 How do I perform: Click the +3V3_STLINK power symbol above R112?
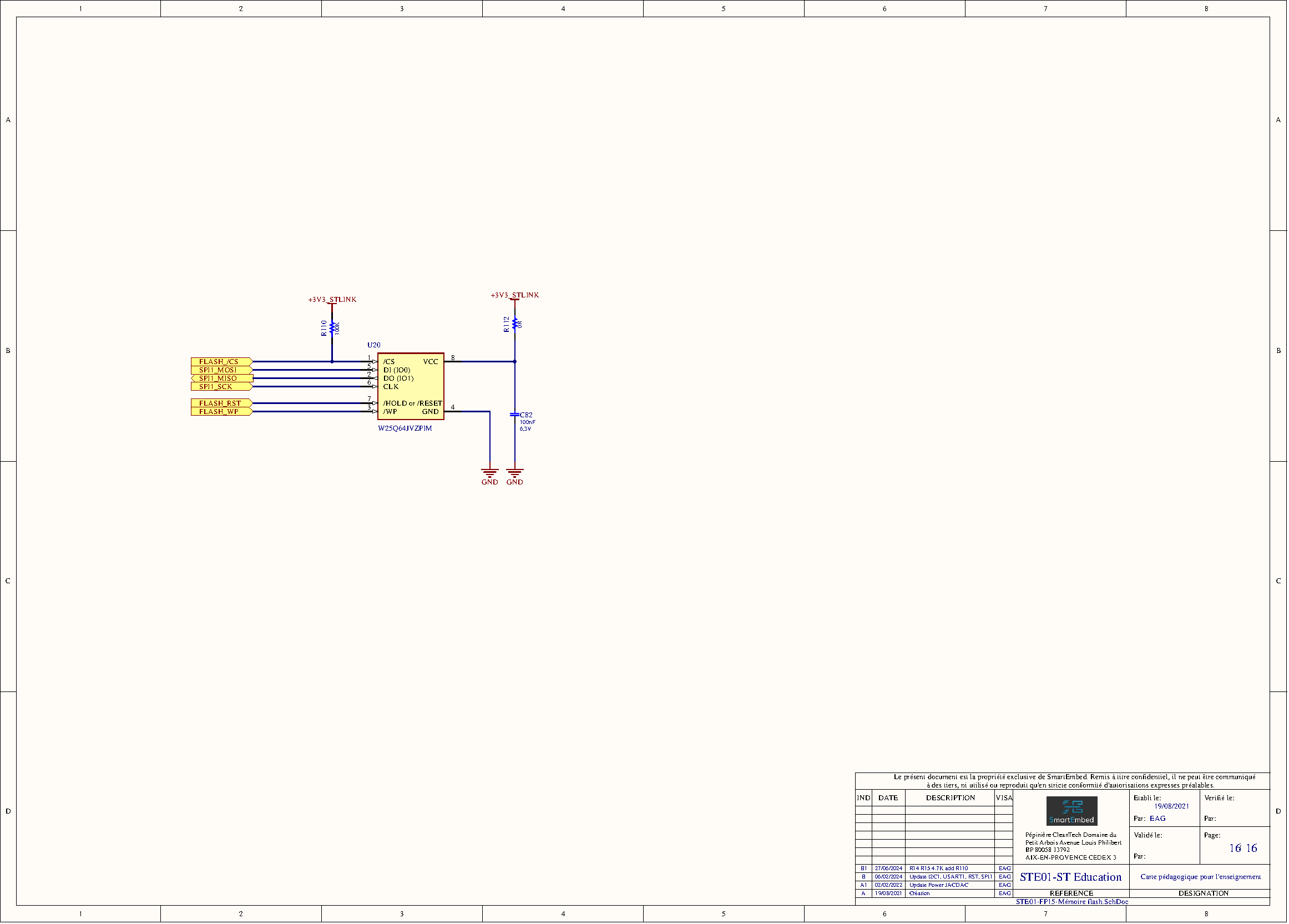[x=515, y=295]
